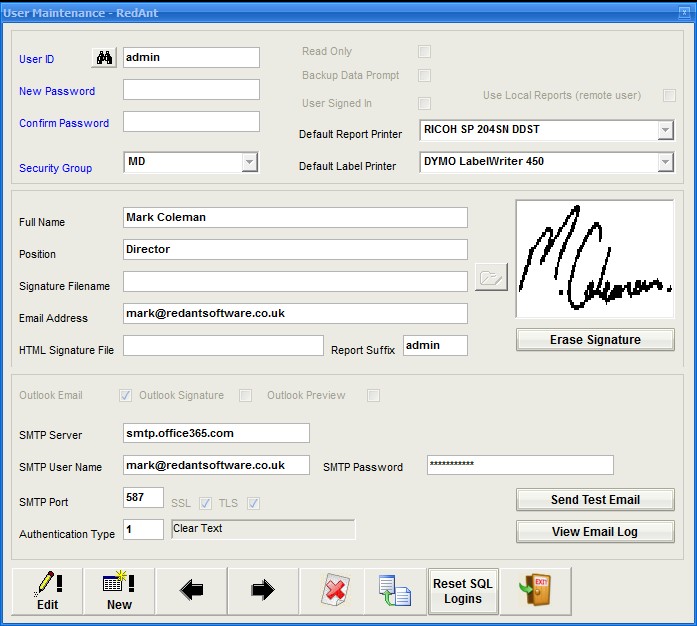The width and height of the screenshot is (697, 626).
Task: Open the Default Label Printer dropdown
Action: click(665, 162)
